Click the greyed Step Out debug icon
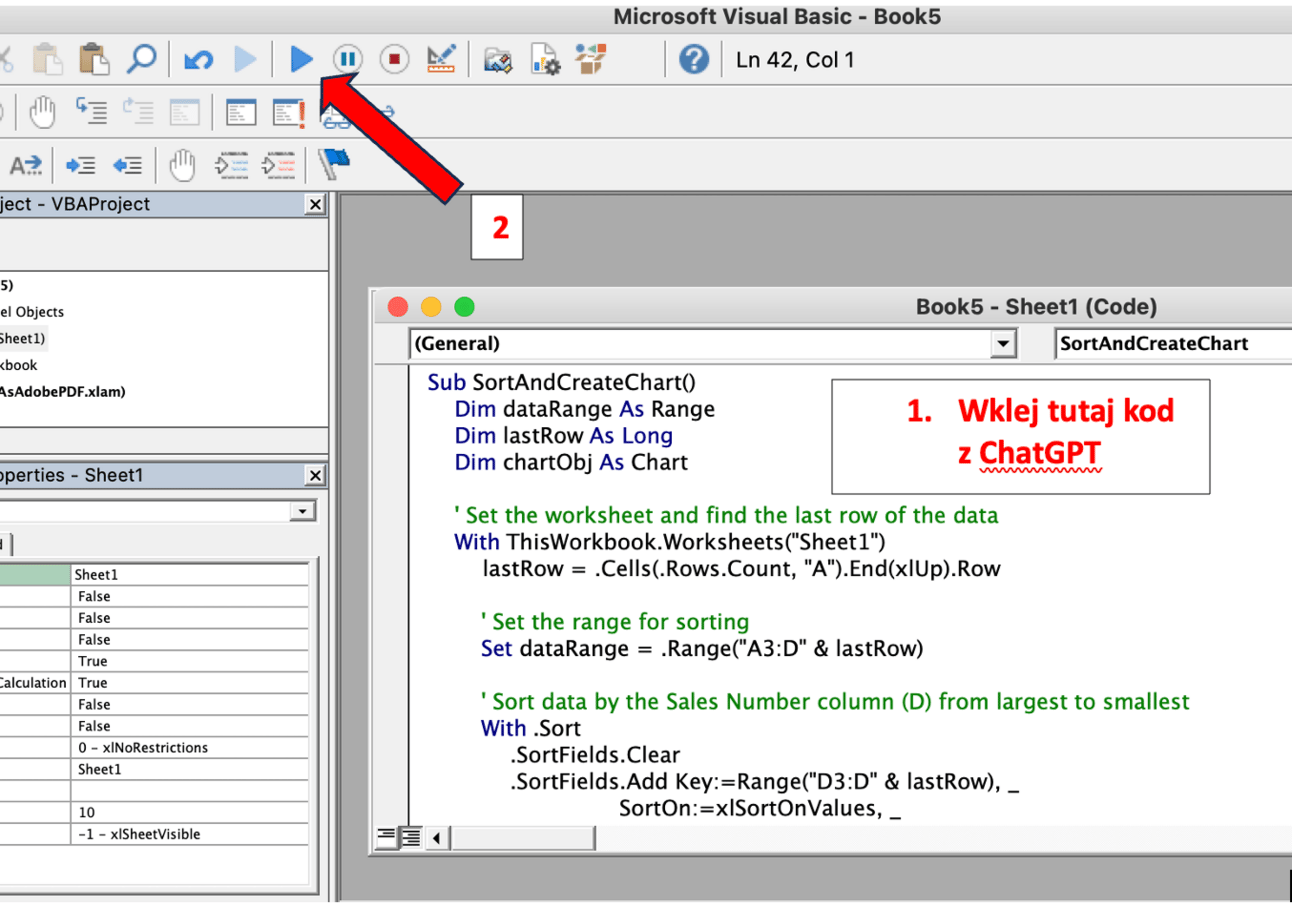This screenshot has width=1292, height=906. click(137, 112)
